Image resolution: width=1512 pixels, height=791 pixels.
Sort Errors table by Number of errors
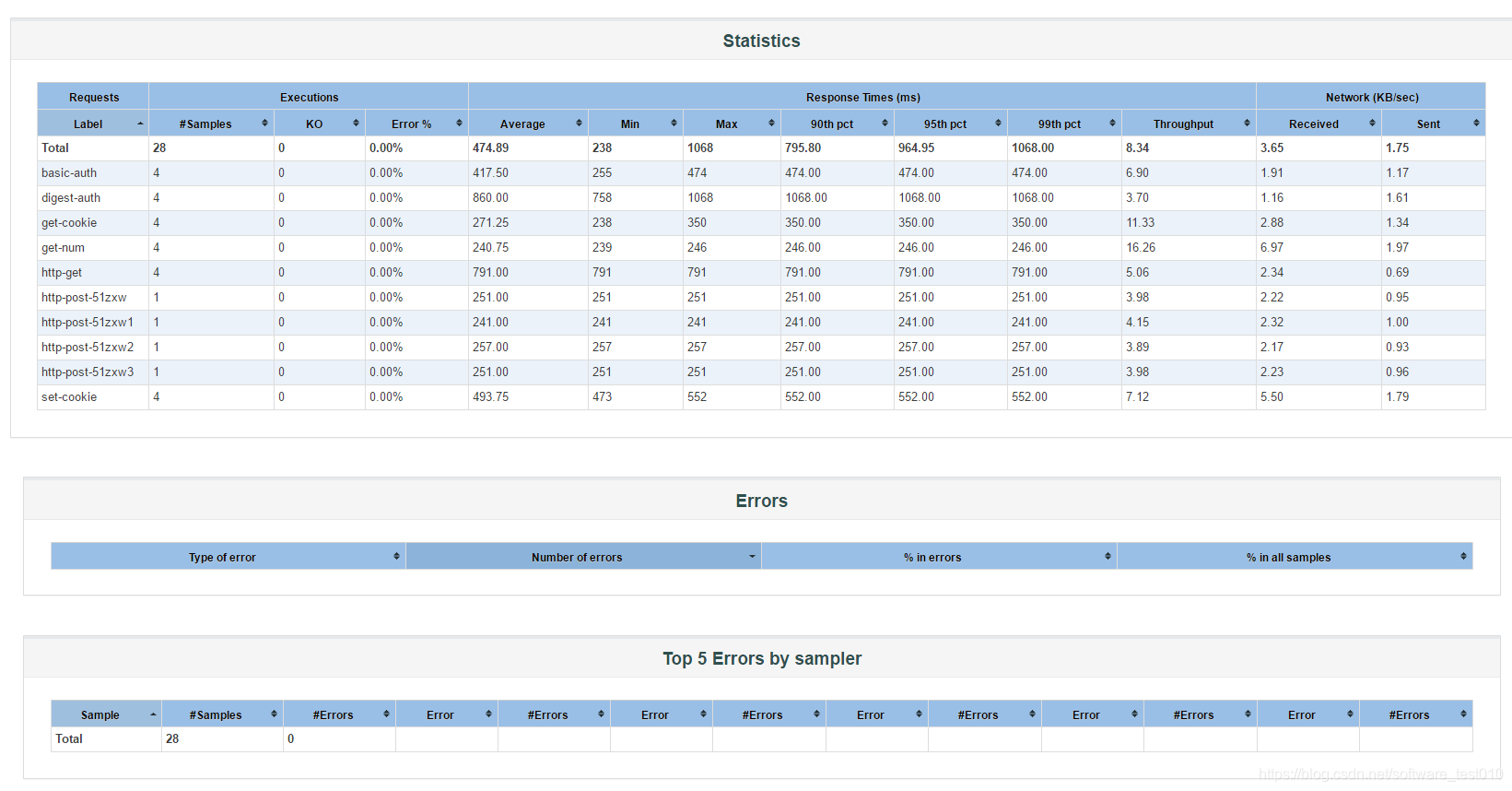click(x=583, y=557)
